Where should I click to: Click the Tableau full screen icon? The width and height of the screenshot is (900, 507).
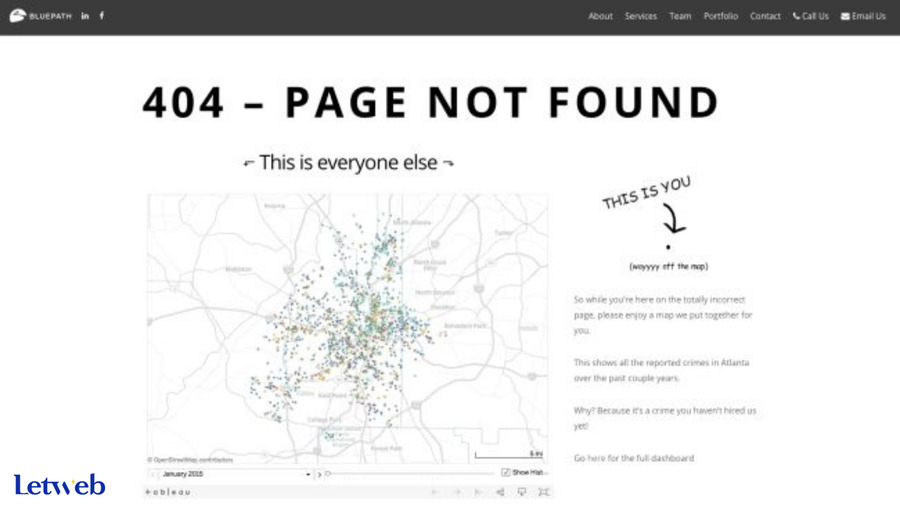[544, 492]
